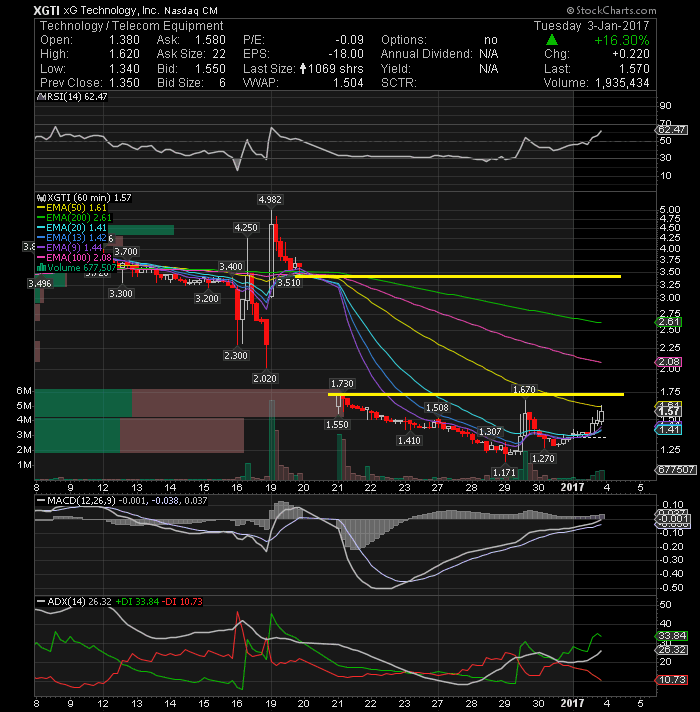Click the 4.250 price label

[246, 228]
